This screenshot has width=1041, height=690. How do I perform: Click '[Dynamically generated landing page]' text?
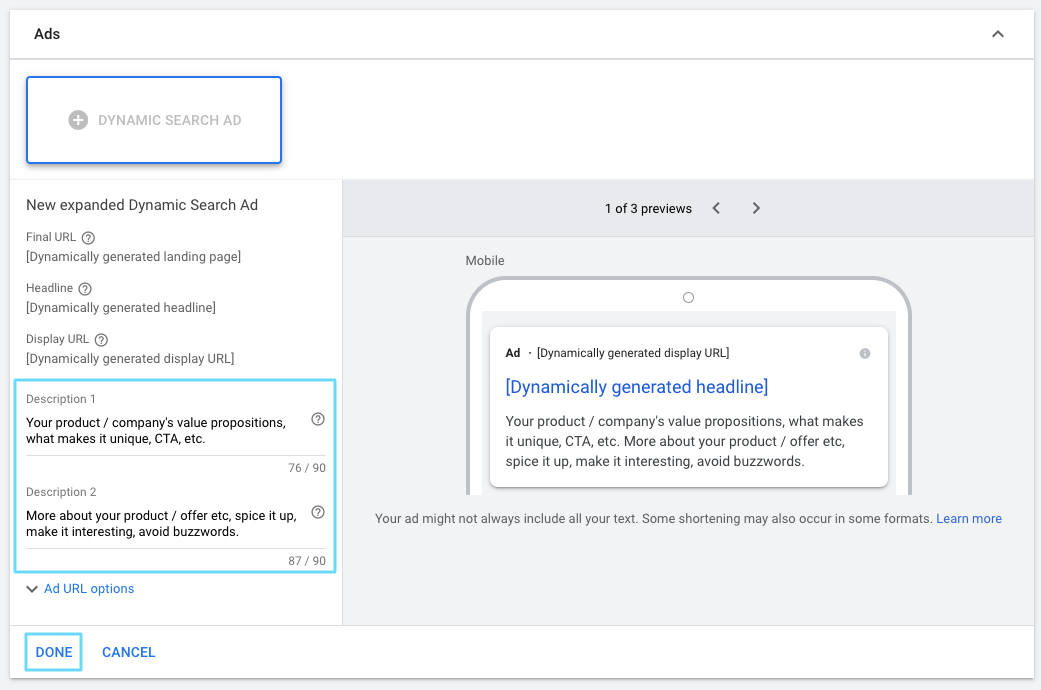coord(133,257)
